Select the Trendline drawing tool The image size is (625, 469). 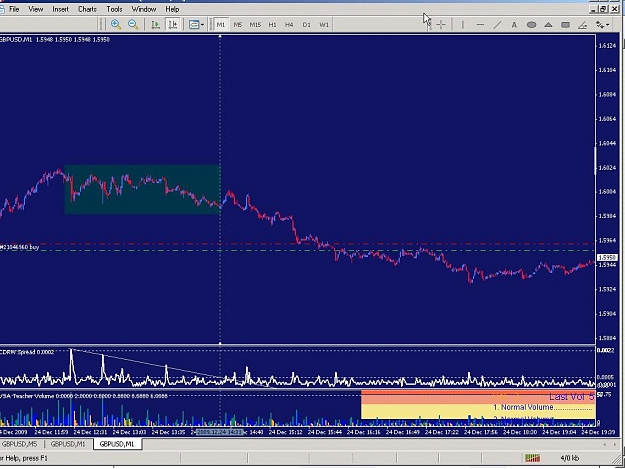coord(497,25)
